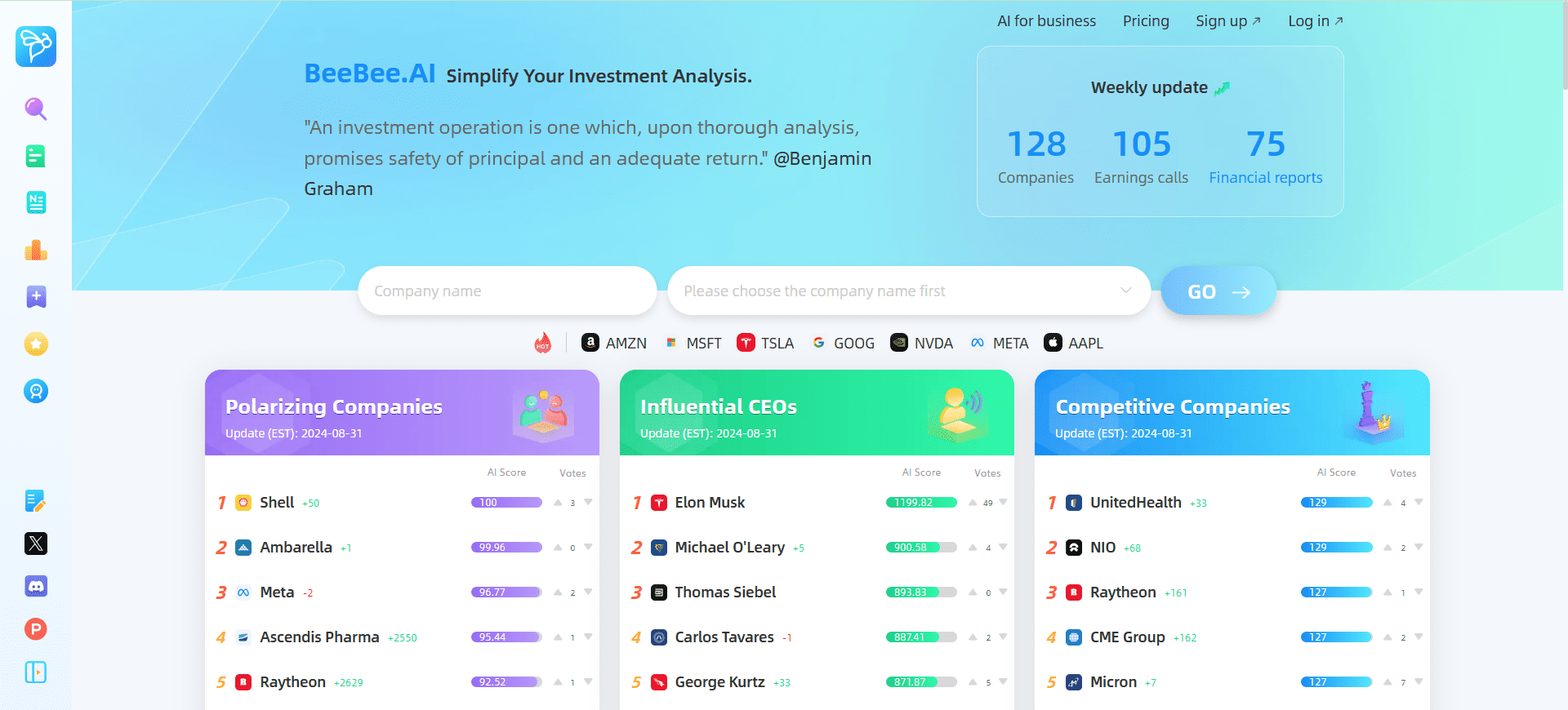The width and height of the screenshot is (1568, 710).
Task: Open the Pricing page
Action: pos(1146,21)
